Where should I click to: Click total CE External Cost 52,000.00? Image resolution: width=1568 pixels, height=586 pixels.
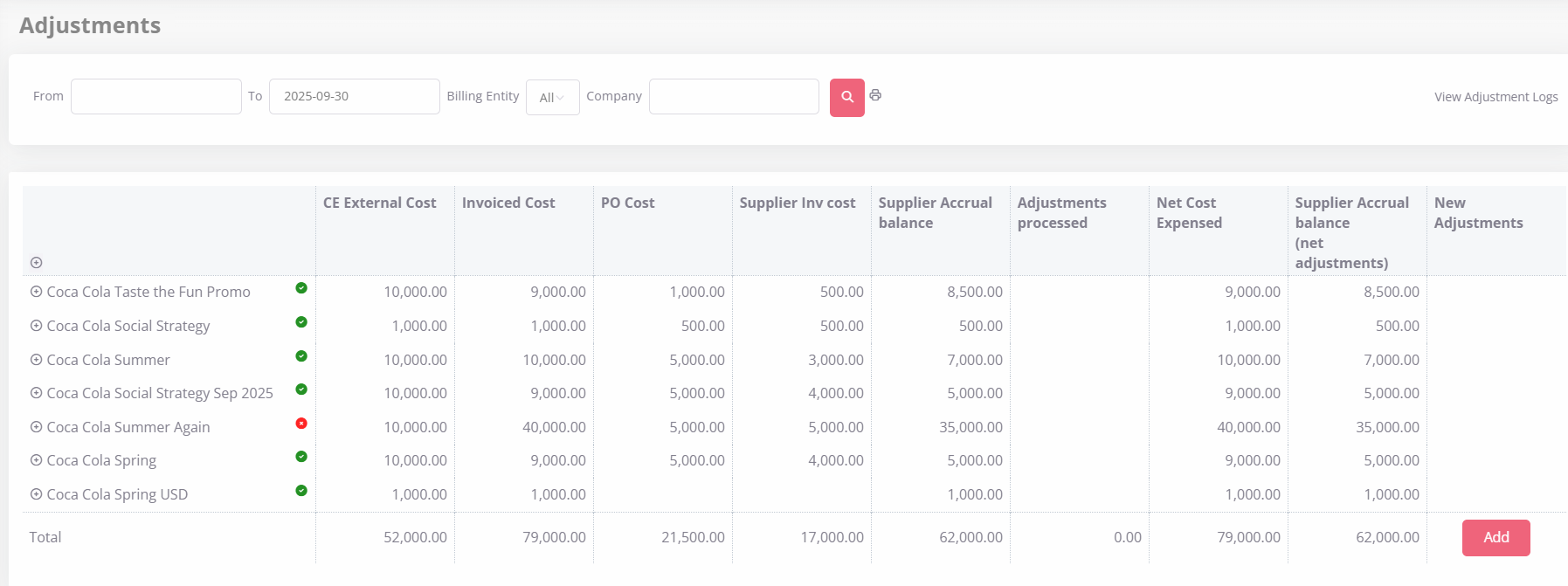click(415, 537)
